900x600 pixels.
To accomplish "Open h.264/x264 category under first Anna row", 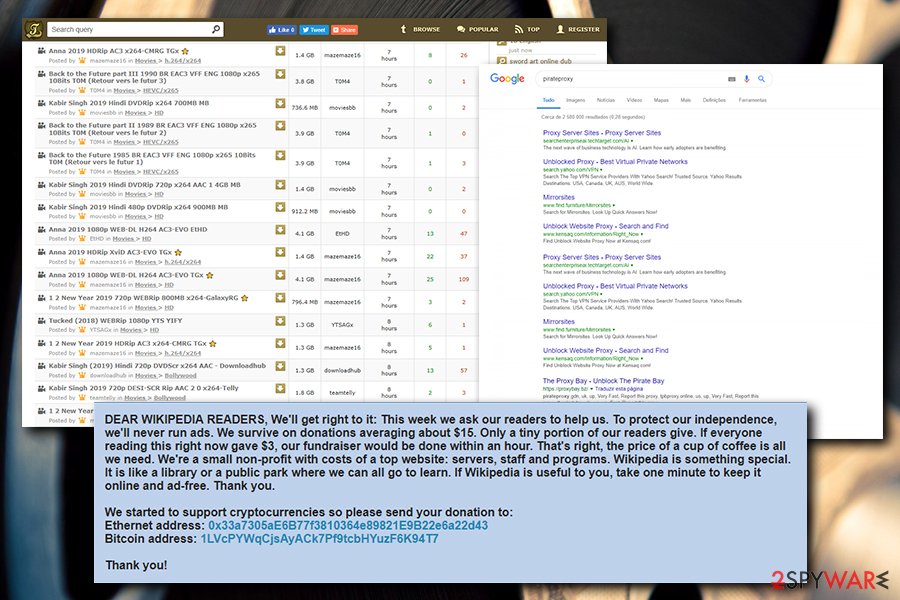I will click(x=183, y=61).
